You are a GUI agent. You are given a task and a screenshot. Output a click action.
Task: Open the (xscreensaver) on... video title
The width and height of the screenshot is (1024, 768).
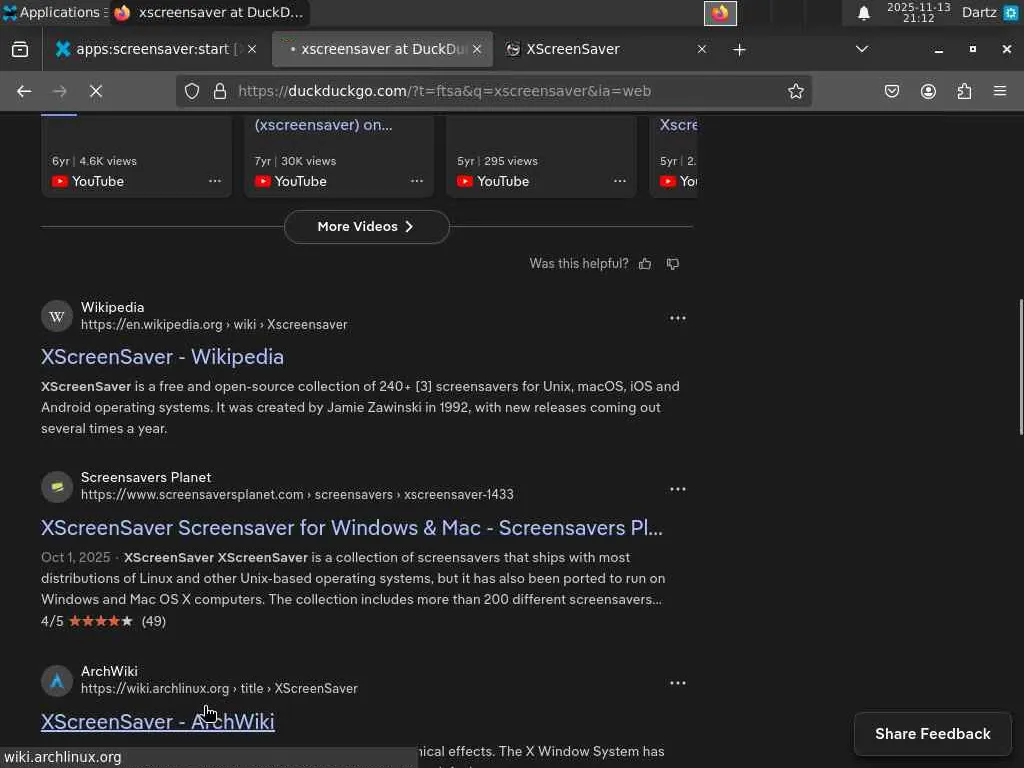[323, 125]
